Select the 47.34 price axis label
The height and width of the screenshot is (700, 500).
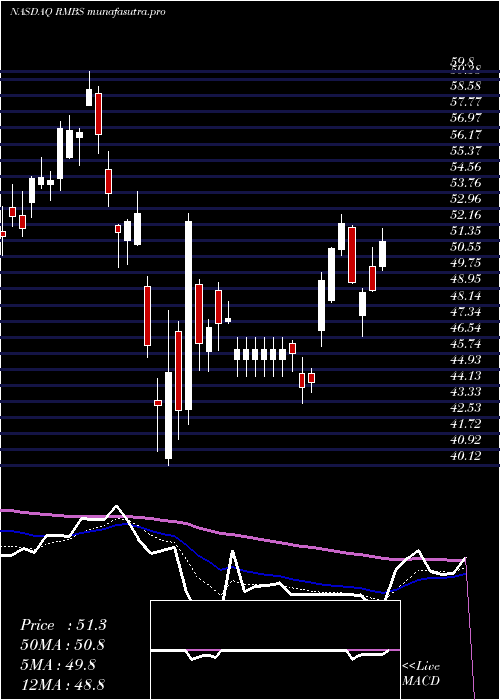[x=464, y=312]
